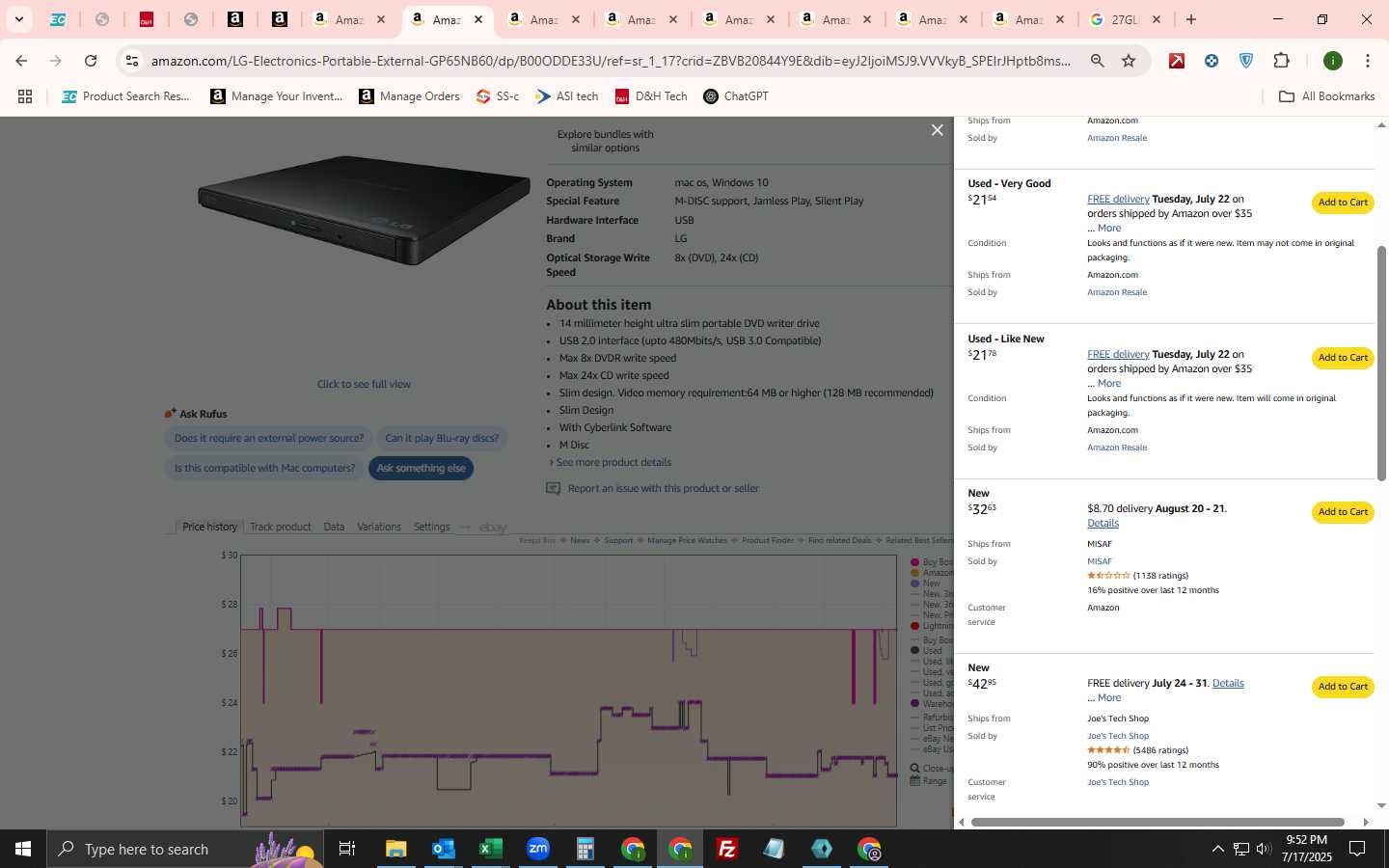Screen dimensions: 1389x868
Task: Reload the Amazon page
Action: click(91, 61)
